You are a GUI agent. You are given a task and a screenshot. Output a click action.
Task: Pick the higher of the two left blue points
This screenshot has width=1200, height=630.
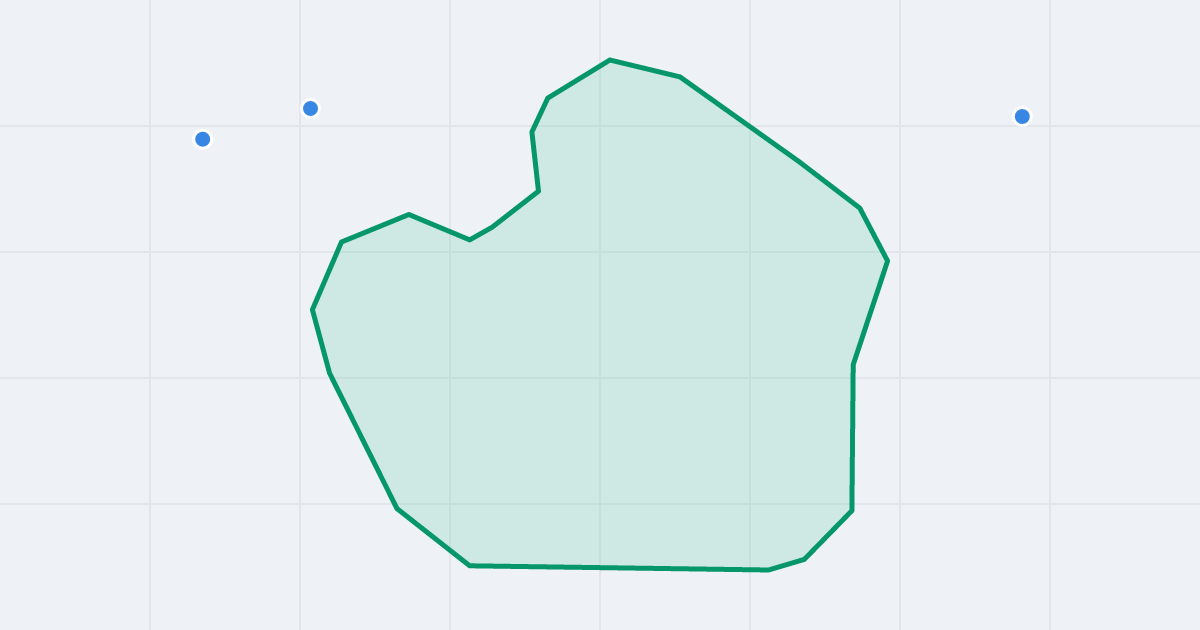[310, 108]
